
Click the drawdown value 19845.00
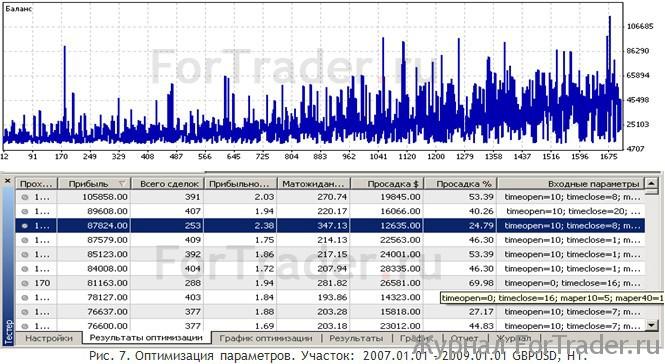point(400,197)
